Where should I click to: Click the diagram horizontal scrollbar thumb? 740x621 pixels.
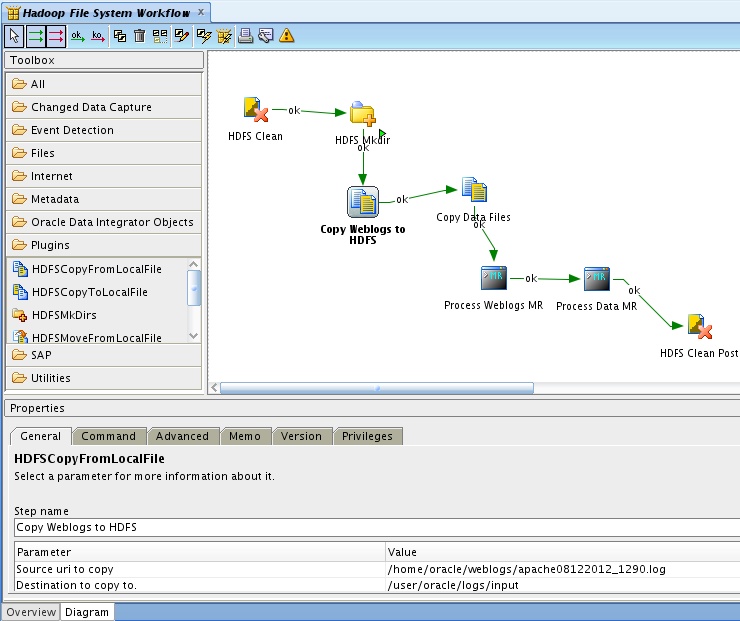(x=377, y=388)
